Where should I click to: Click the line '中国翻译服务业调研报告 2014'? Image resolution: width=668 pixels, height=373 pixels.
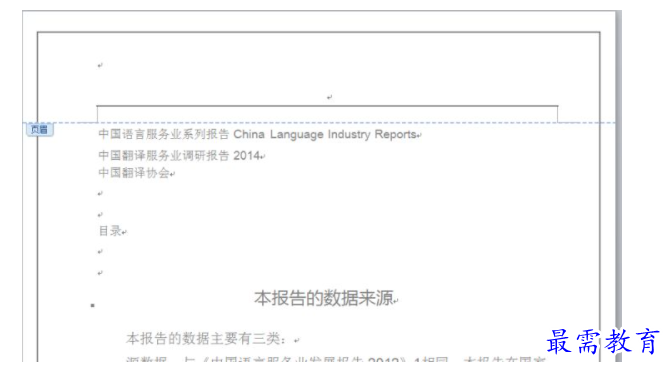(179, 155)
